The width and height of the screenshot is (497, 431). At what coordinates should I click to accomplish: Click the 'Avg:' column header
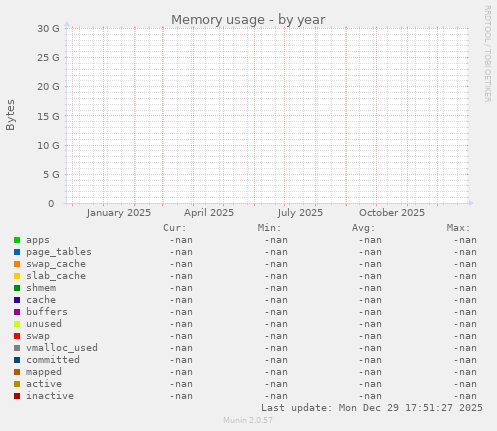[x=364, y=228]
